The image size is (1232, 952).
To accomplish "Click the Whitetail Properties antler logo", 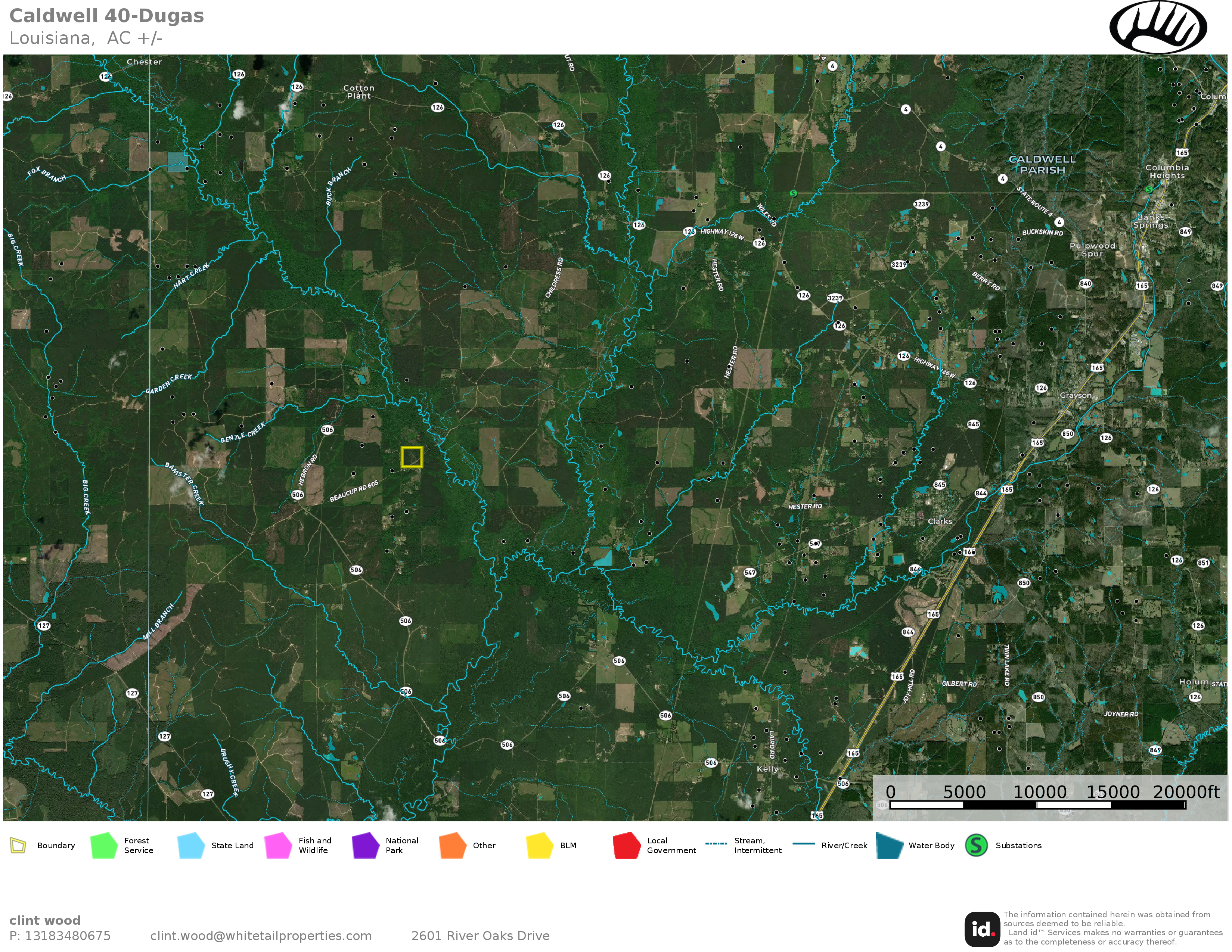I will (x=1158, y=27).
